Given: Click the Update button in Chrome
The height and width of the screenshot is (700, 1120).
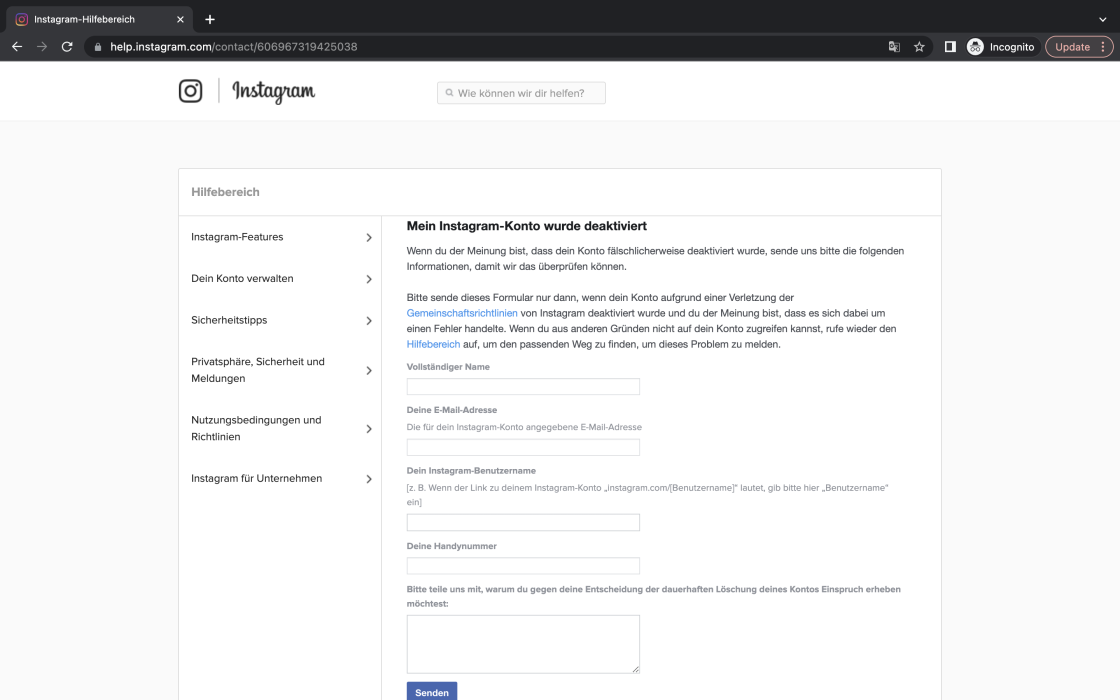Looking at the screenshot, I should tap(1072, 47).
